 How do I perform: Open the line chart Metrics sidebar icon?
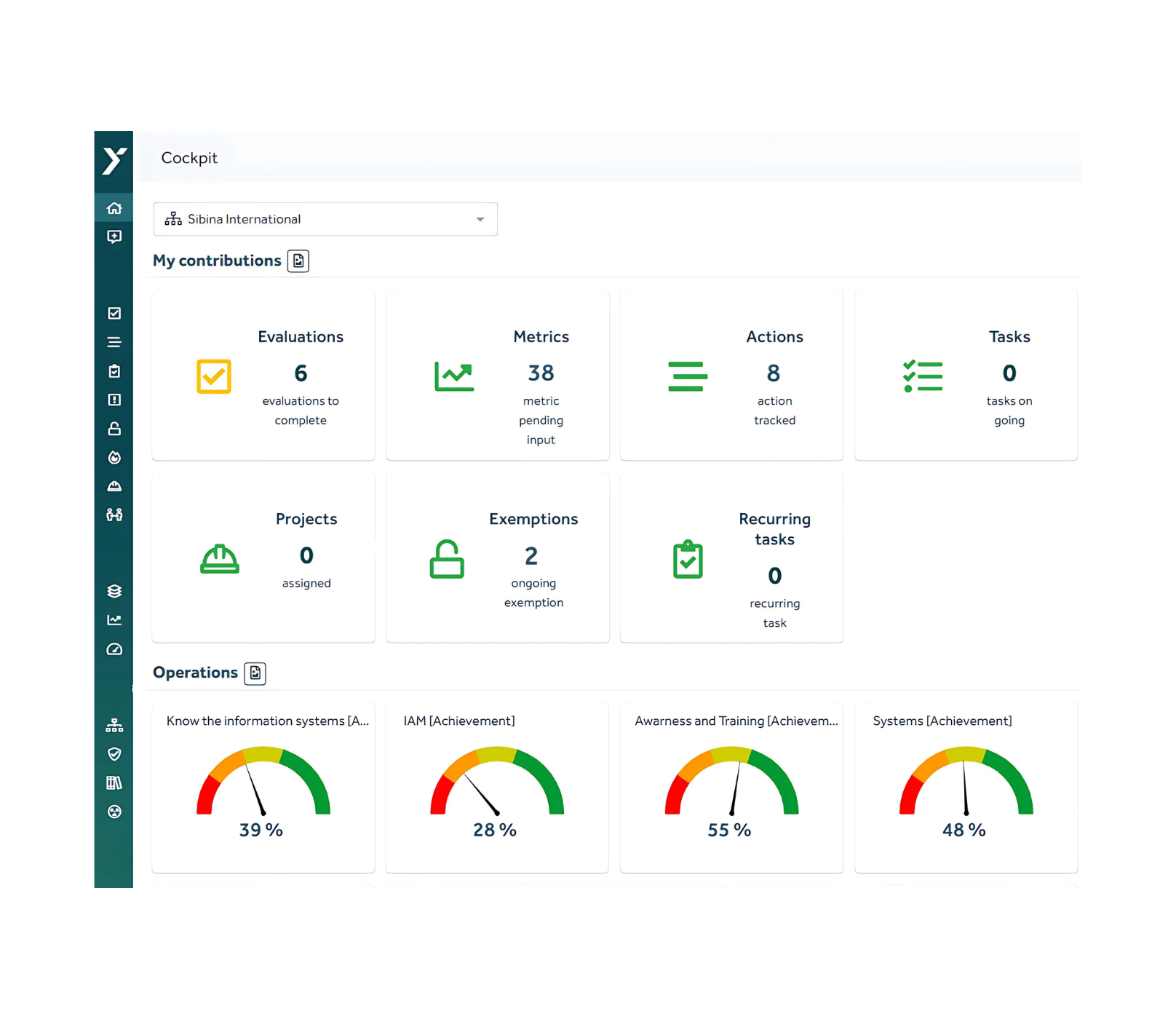coord(114,620)
